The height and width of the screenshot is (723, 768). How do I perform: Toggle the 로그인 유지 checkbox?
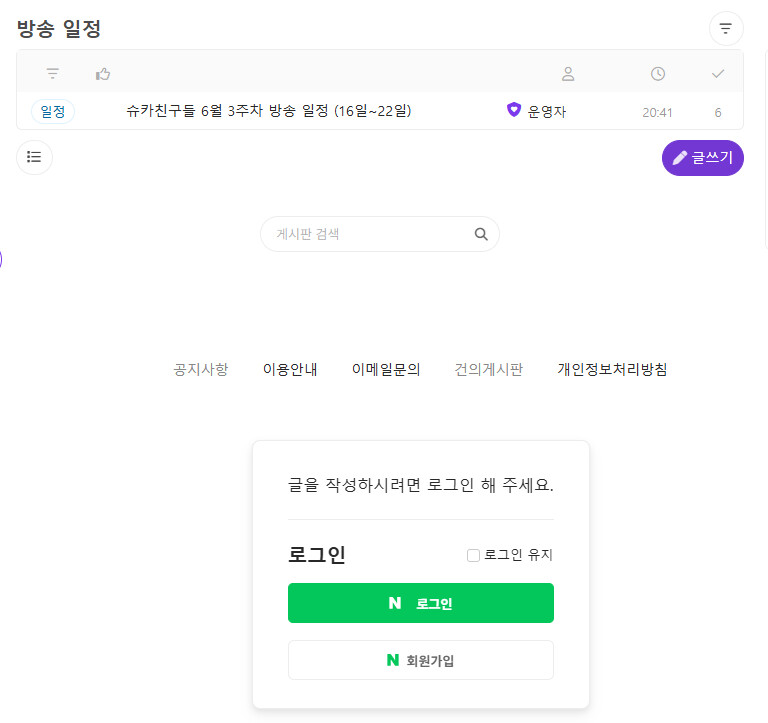[474, 555]
